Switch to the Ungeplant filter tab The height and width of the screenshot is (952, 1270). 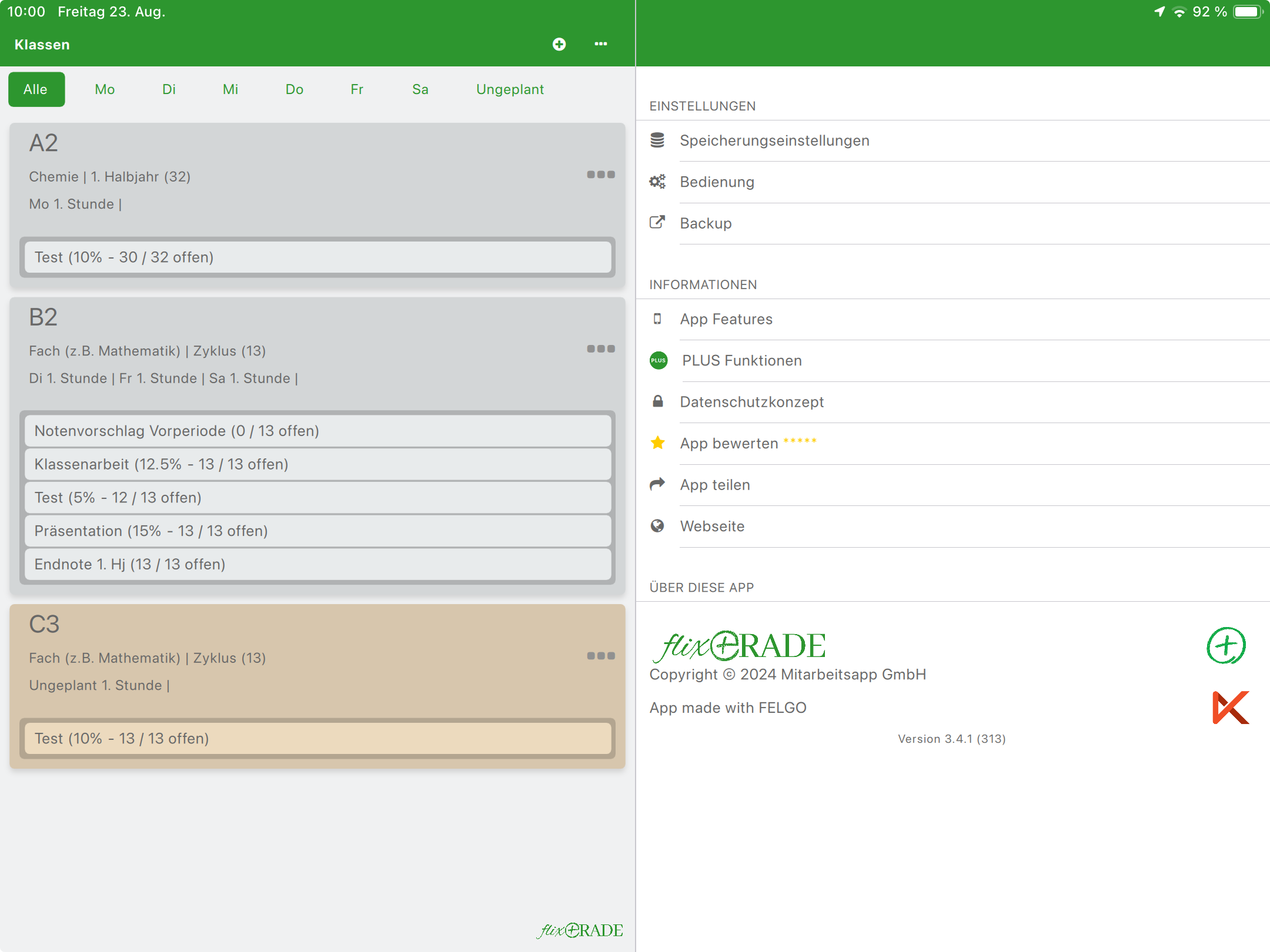(x=510, y=89)
